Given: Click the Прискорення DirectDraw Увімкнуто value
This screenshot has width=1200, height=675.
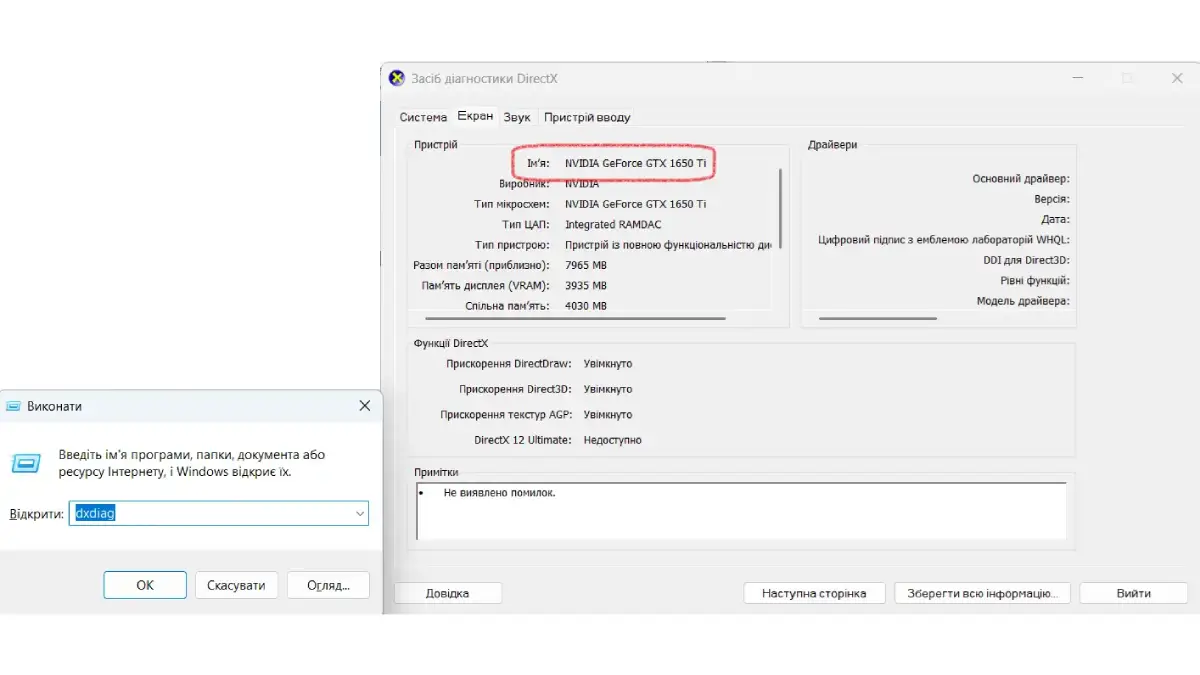Looking at the screenshot, I should point(608,364).
